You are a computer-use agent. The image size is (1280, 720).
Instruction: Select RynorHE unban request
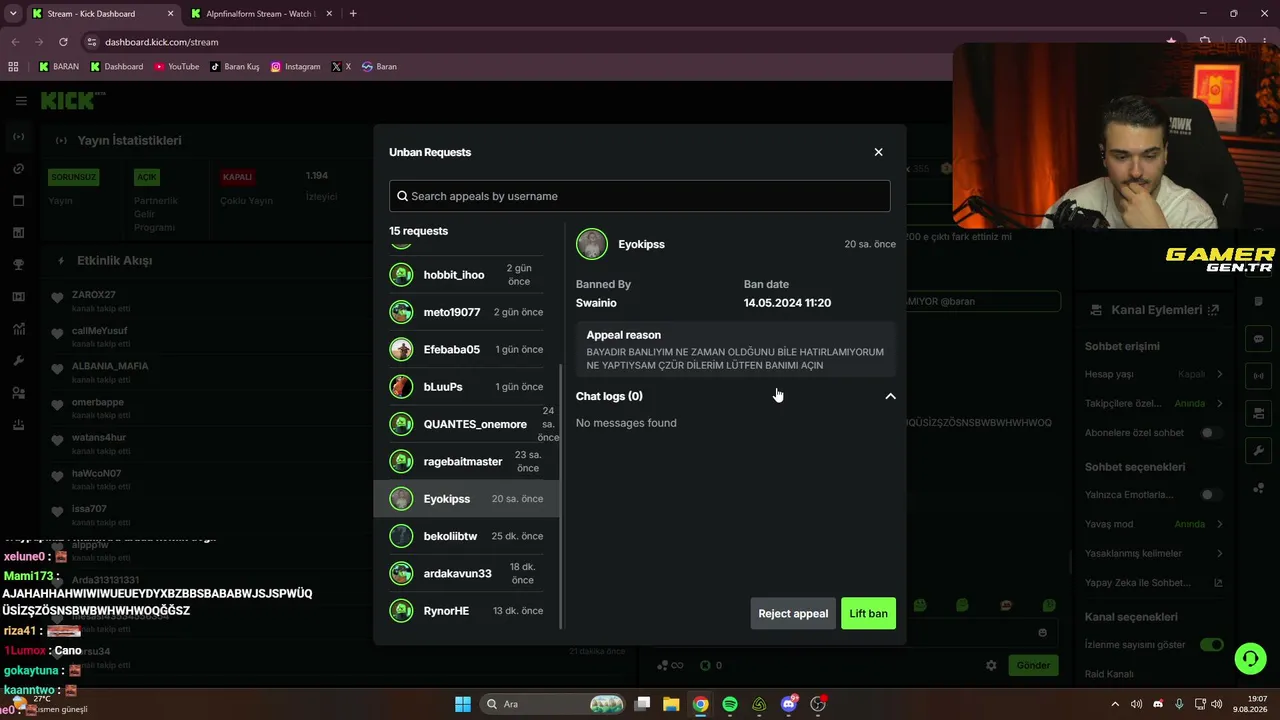[x=466, y=610]
